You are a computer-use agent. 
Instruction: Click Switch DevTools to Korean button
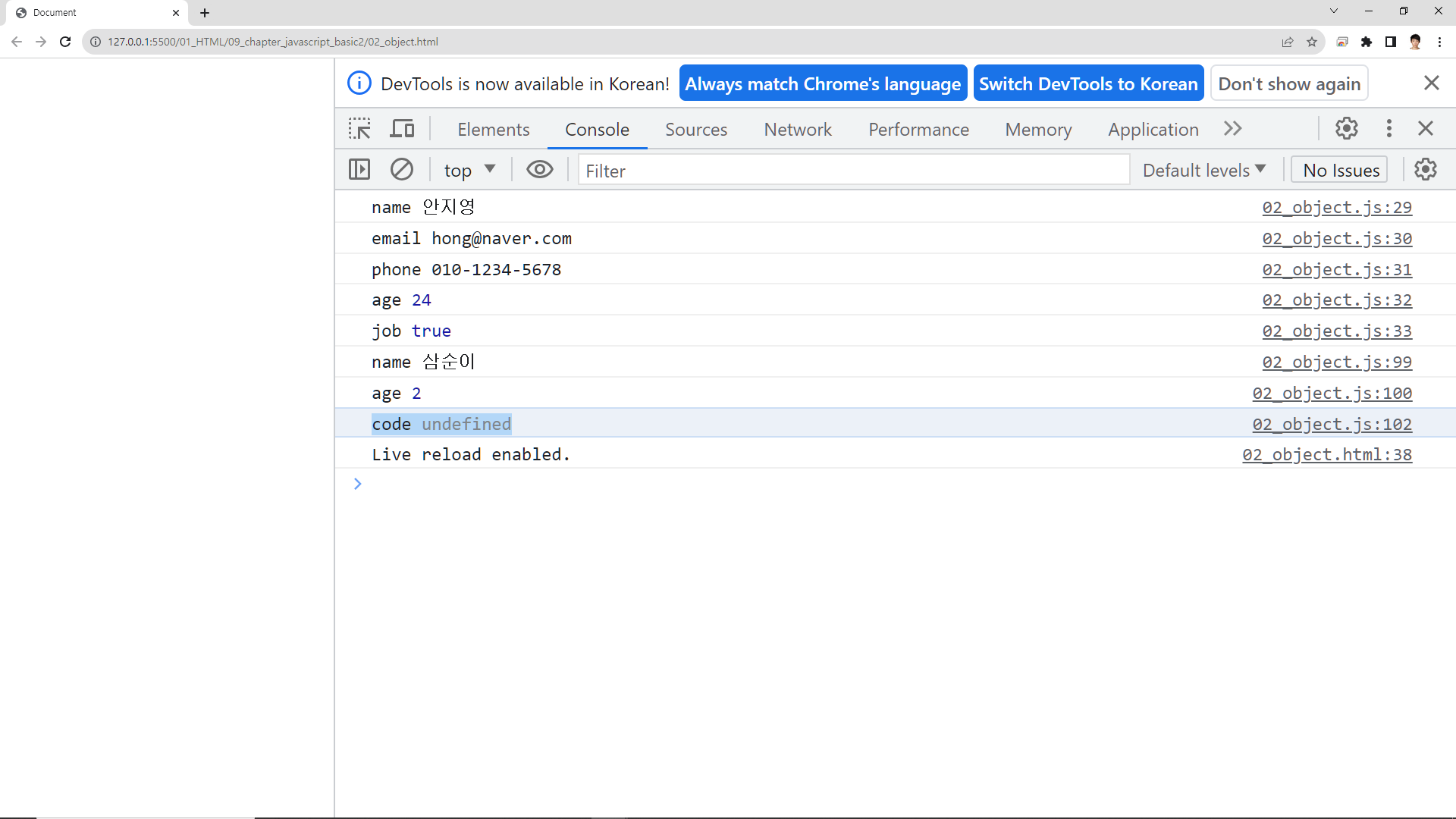(x=1088, y=83)
